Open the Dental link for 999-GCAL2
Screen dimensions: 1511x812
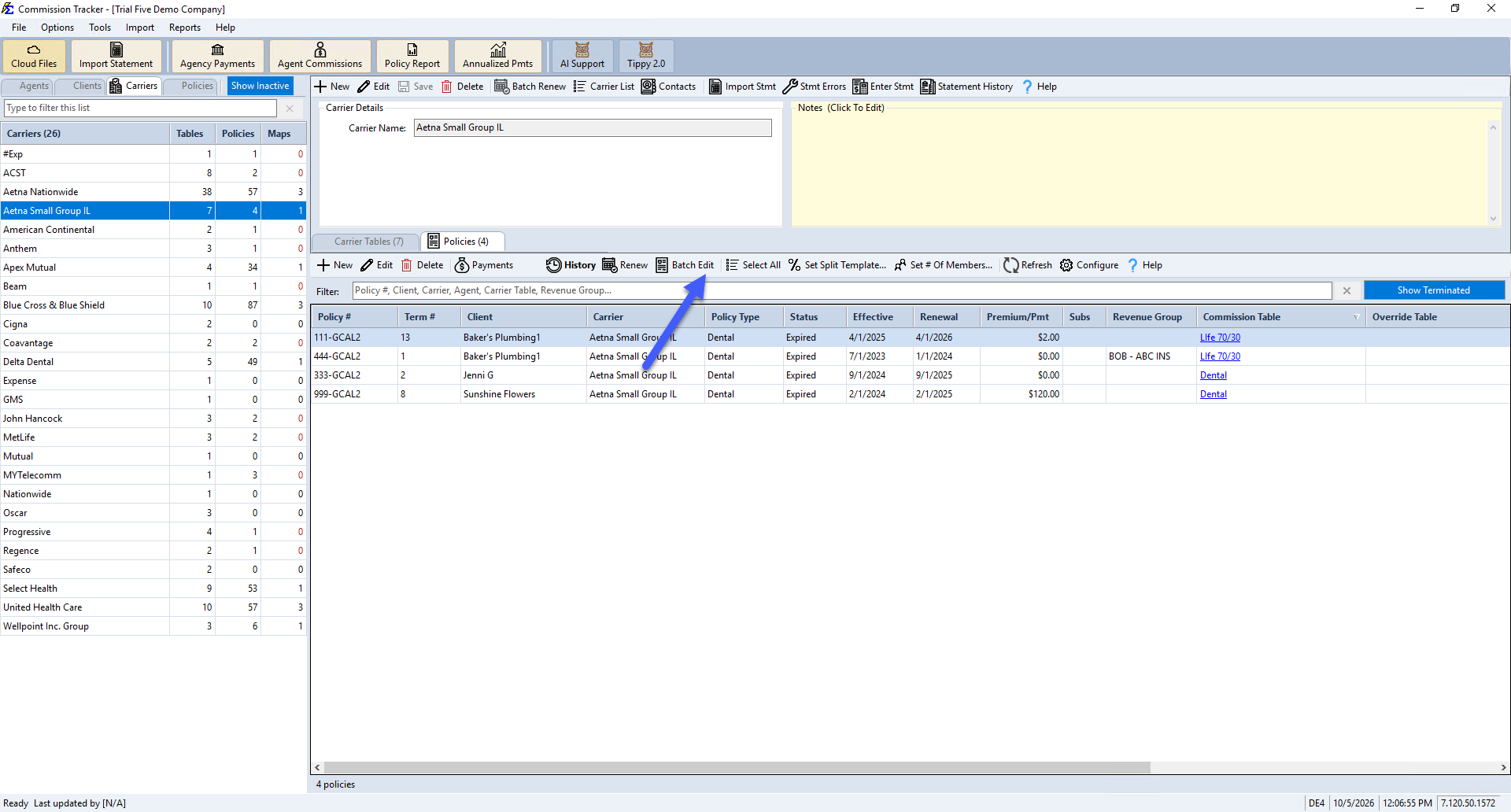[1214, 394]
